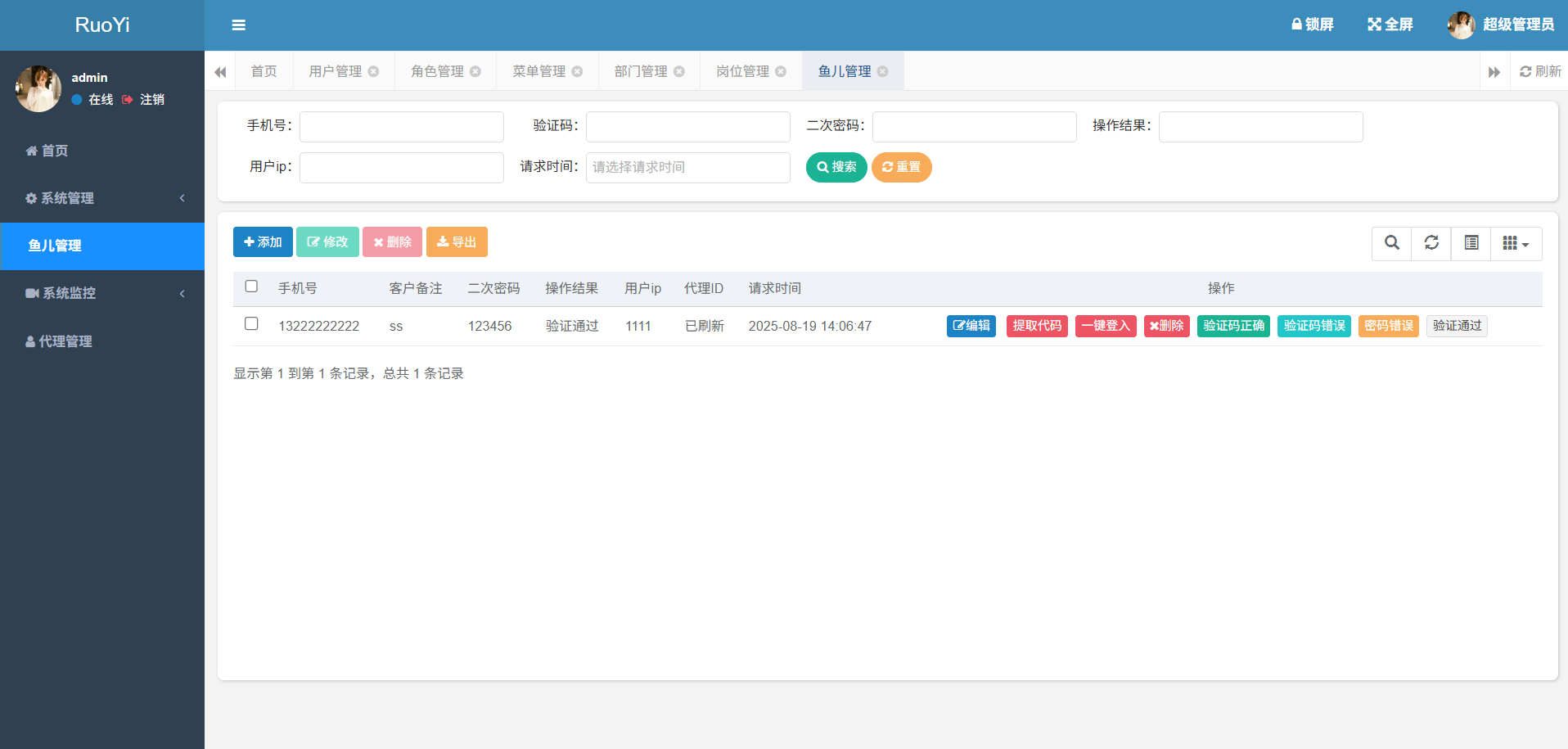Toggle table card view icon
Screen dimensions: 1568x749
pos(1471,243)
